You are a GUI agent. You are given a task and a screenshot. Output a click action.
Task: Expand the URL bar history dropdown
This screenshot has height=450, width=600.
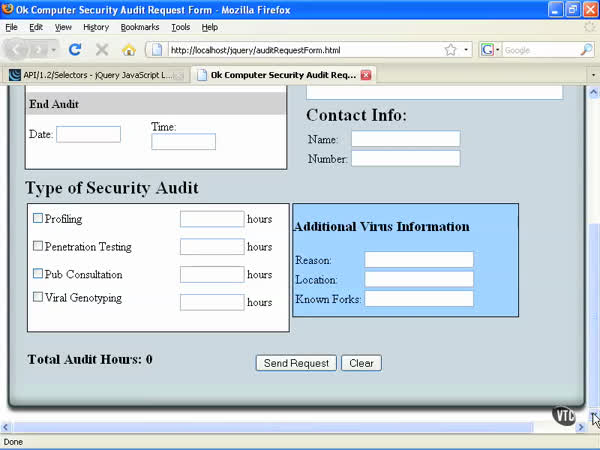[x=466, y=49]
